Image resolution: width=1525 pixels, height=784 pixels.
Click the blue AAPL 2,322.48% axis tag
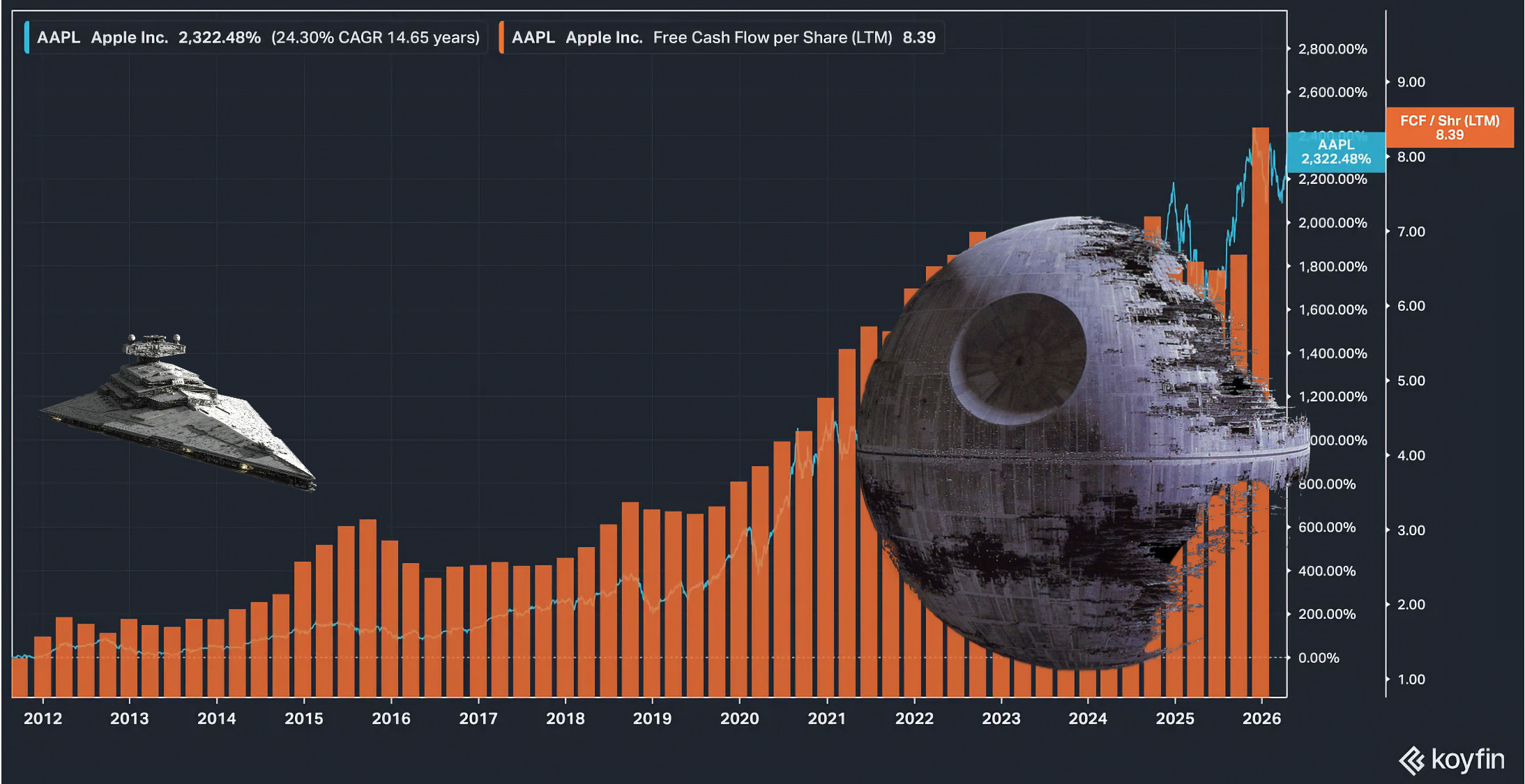pos(1335,152)
